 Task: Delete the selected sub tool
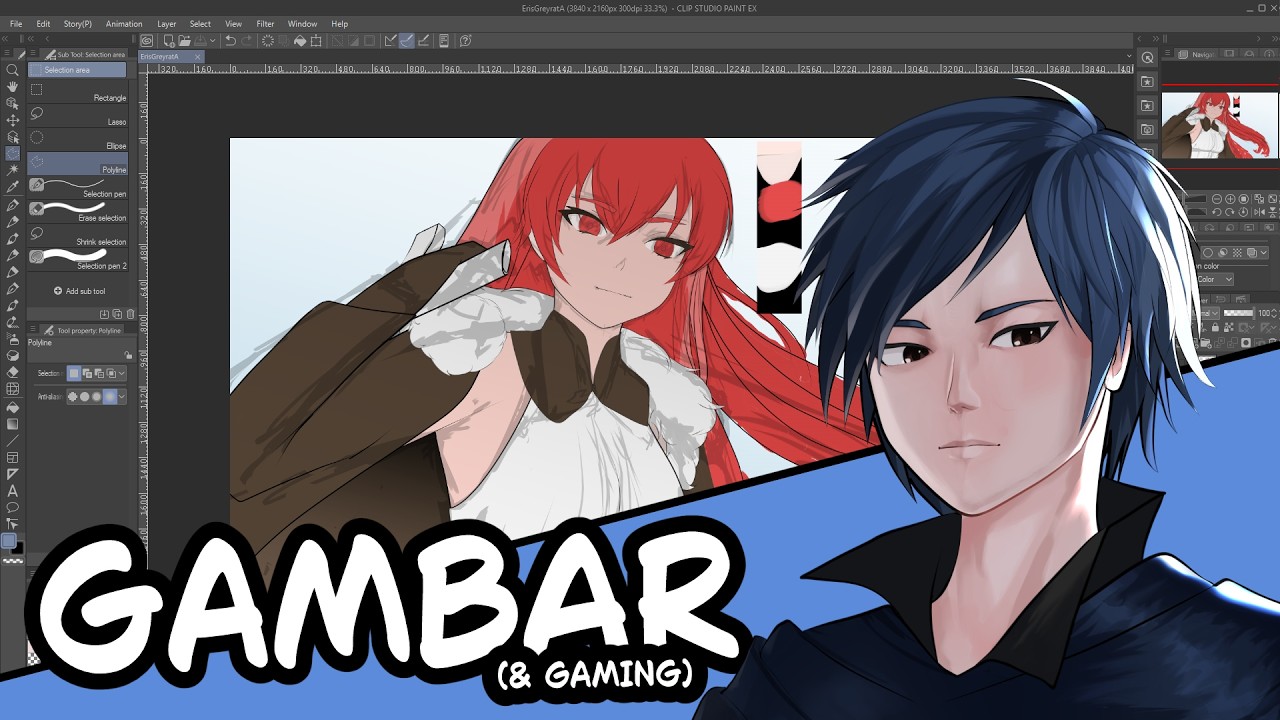pyautogui.click(x=130, y=314)
